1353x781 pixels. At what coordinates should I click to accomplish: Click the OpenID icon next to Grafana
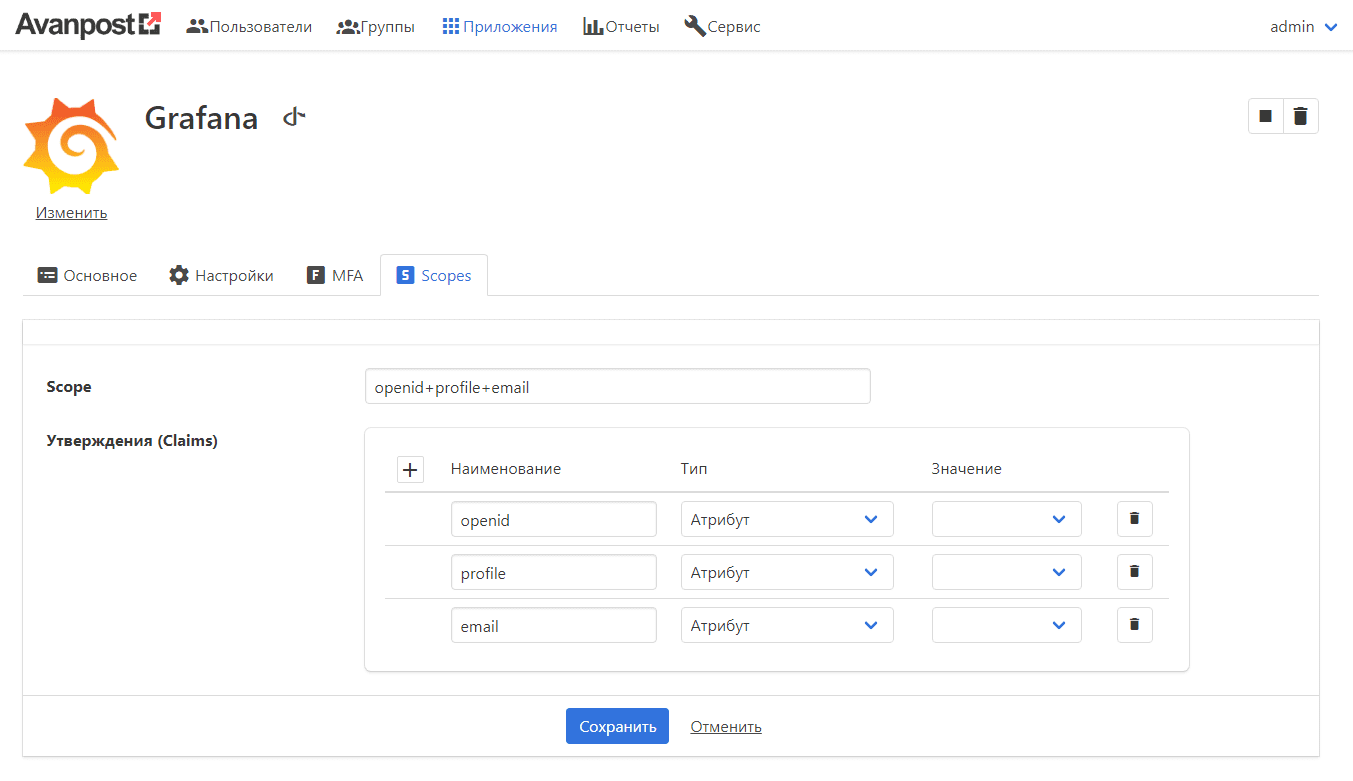click(293, 118)
